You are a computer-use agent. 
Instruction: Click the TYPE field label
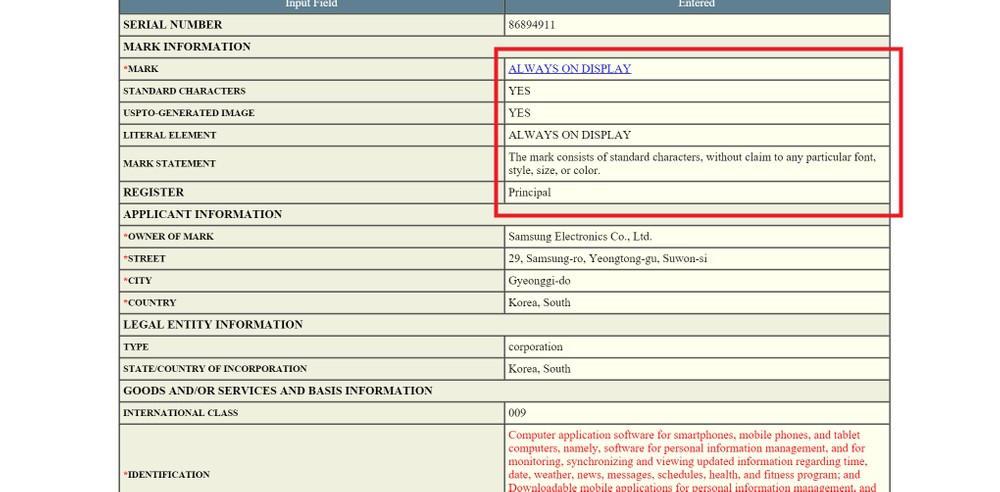(136, 347)
